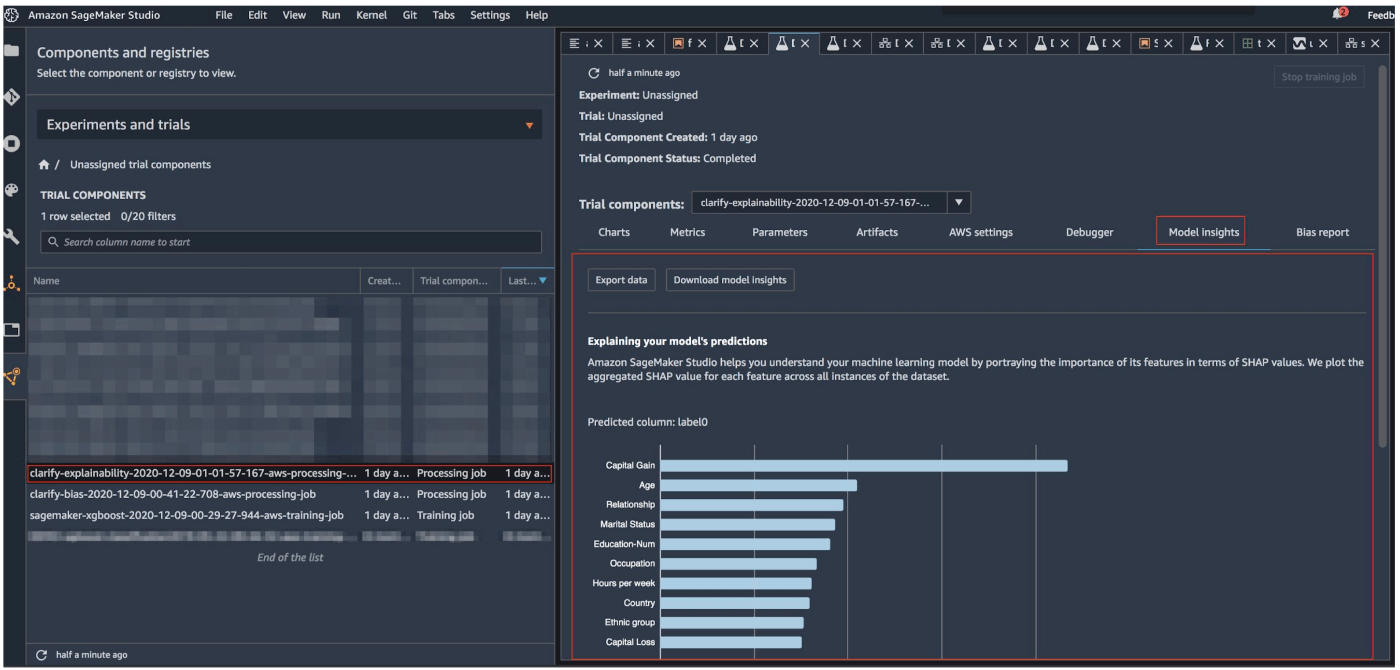Switch to the Bias report tab

[x=1322, y=232]
